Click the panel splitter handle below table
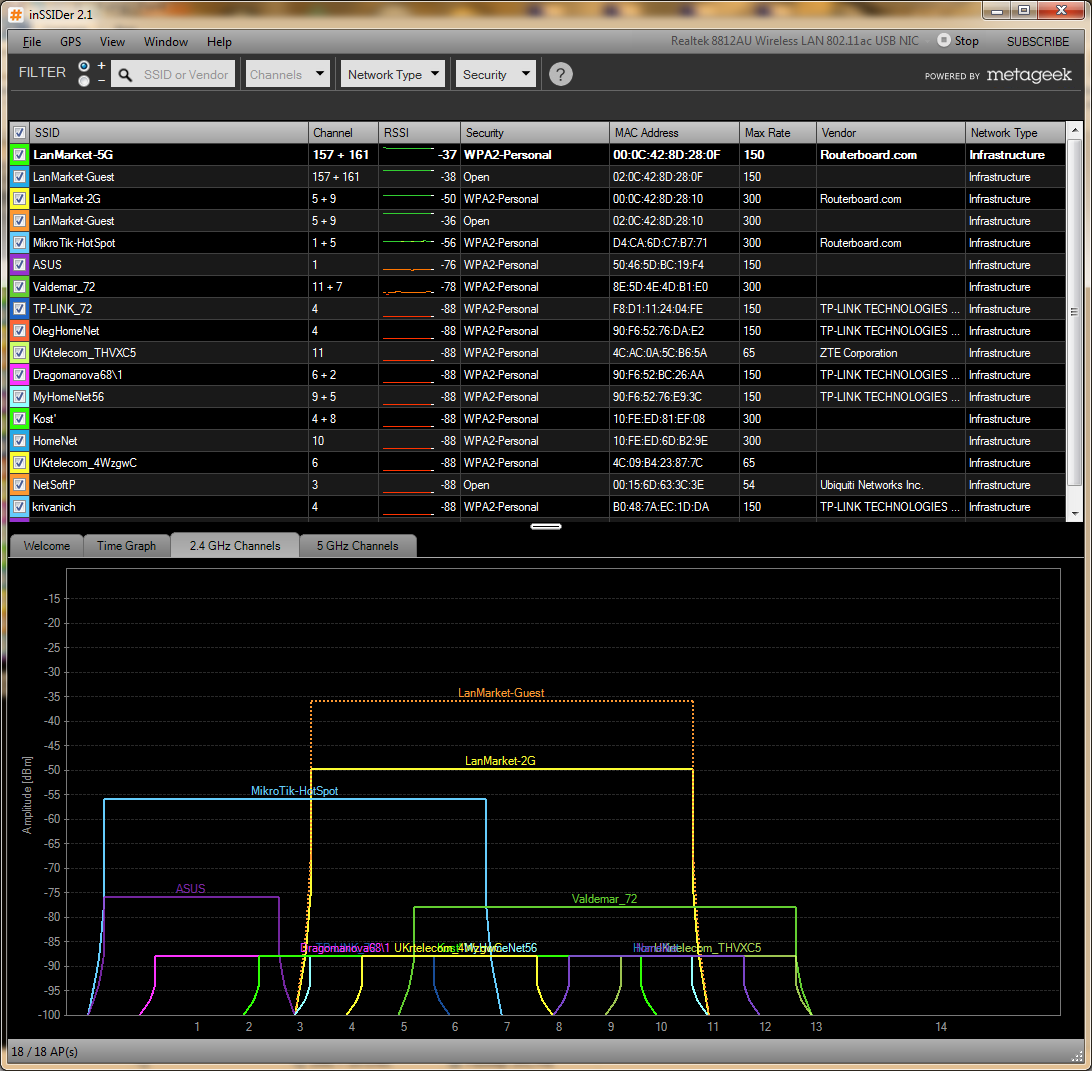 (x=546, y=526)
